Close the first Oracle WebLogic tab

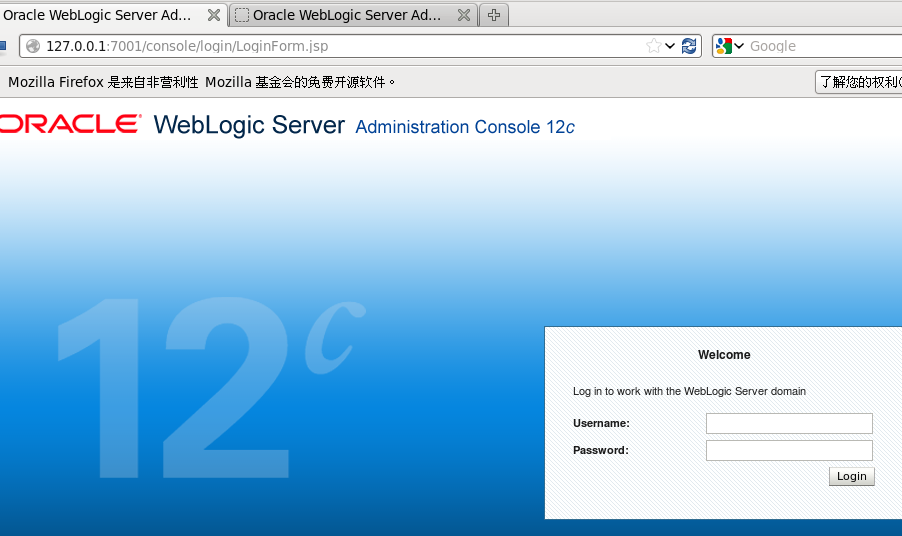tap(214, 15)
